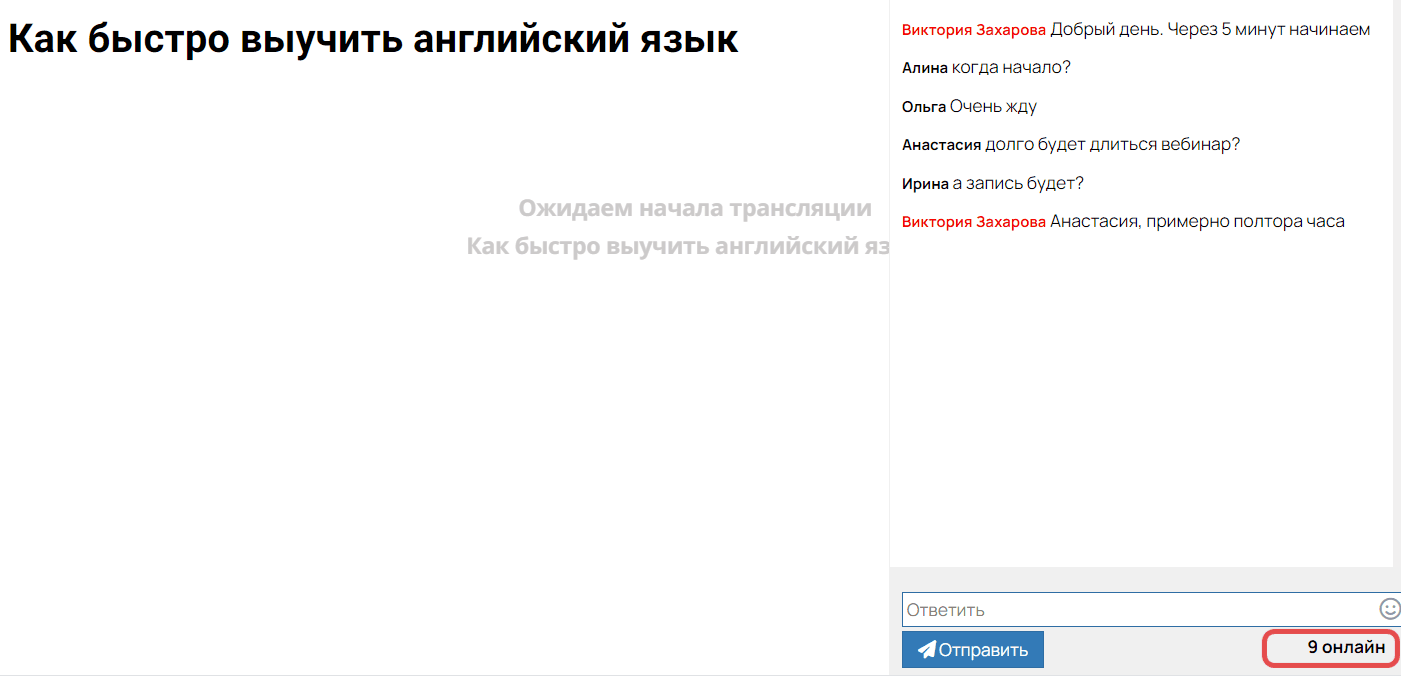
Task: Click the '9 онлайн' viewer counter
Action: (1330, 648)
